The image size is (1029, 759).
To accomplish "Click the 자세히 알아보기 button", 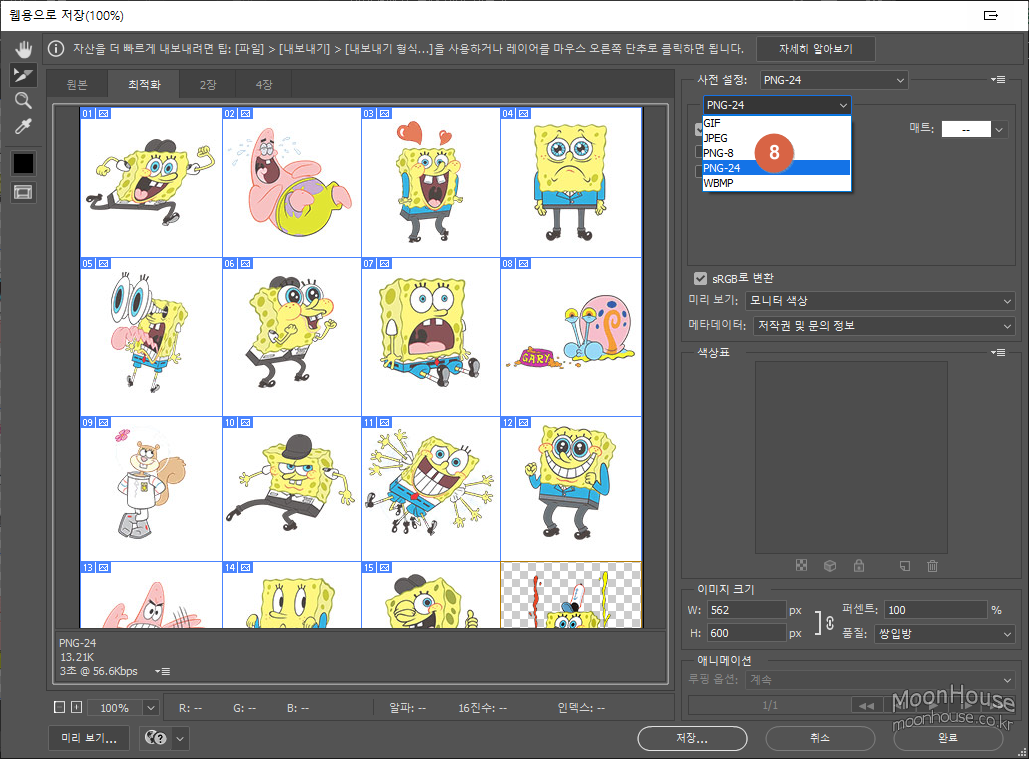I will pos(816,49).
